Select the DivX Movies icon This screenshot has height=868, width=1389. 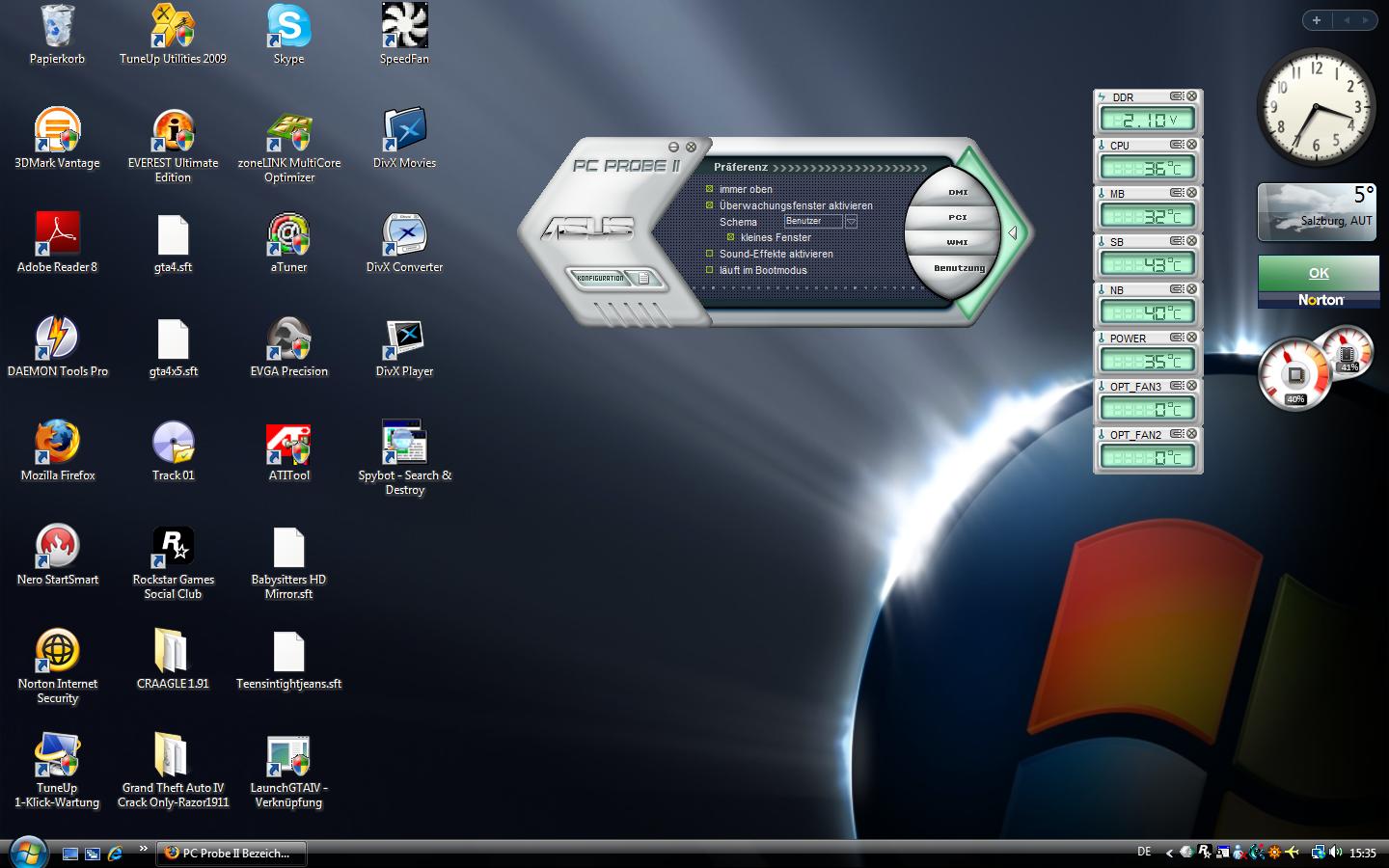click(x=404, y=139)
